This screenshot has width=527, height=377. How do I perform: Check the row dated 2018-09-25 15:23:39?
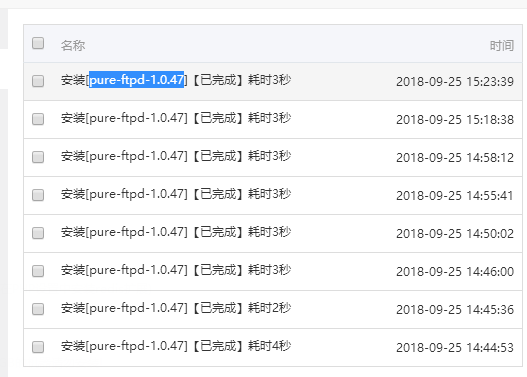click(38, 81)
